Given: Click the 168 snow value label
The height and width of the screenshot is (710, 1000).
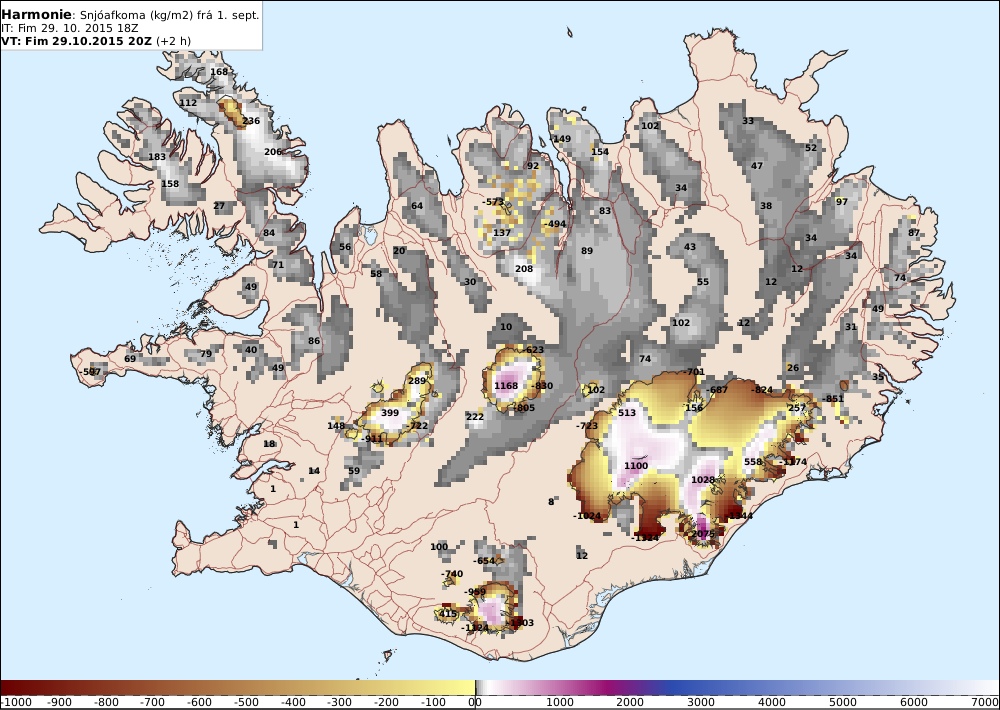Looking at the screenshot, I should pos(219,71).
